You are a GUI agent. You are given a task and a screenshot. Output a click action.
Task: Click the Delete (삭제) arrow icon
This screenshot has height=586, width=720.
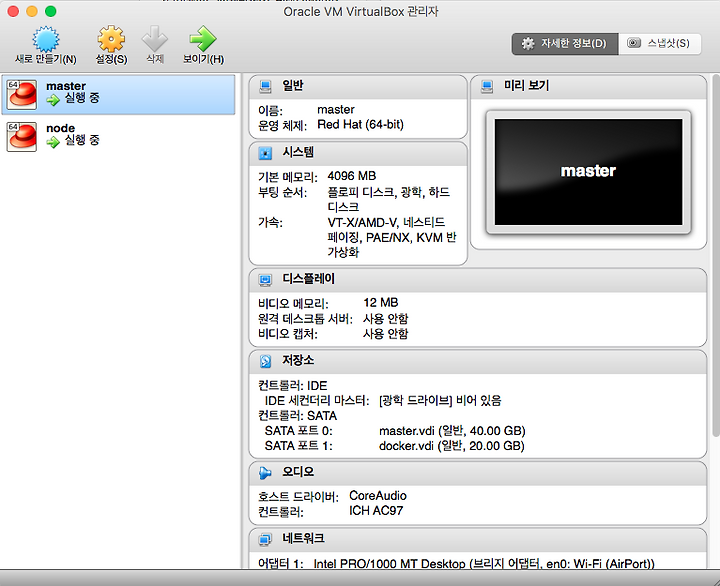click(155, 39)
